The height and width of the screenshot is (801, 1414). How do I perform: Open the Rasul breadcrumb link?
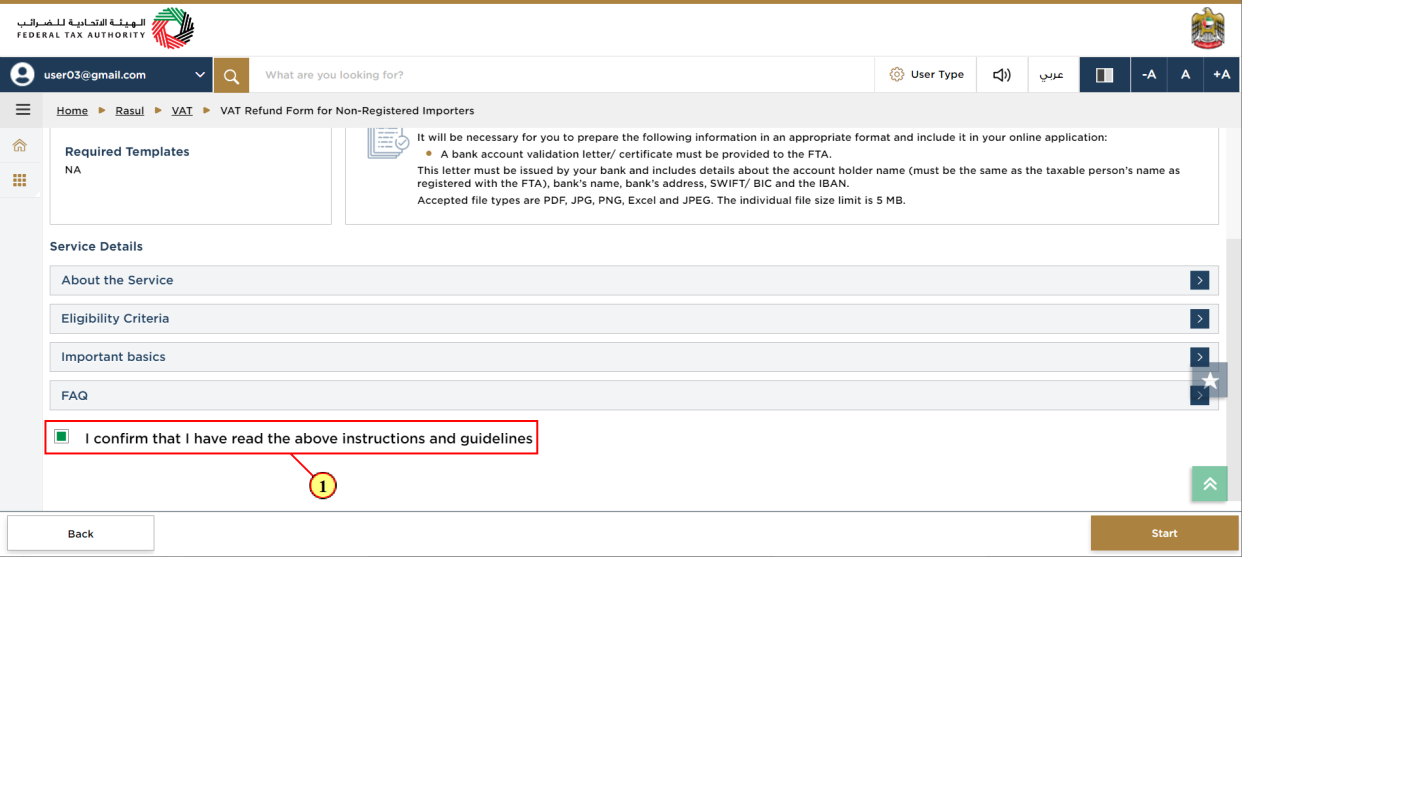coord(129,111)
